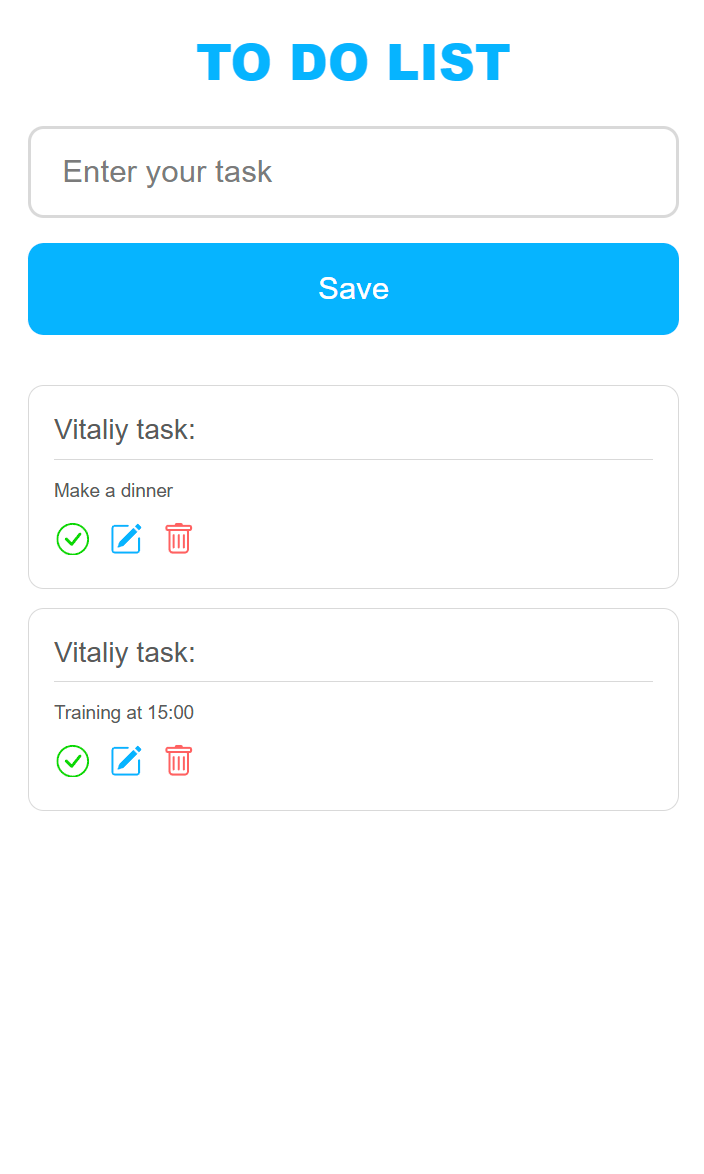Mark Make a dinner task as complete

pos(73,539)
